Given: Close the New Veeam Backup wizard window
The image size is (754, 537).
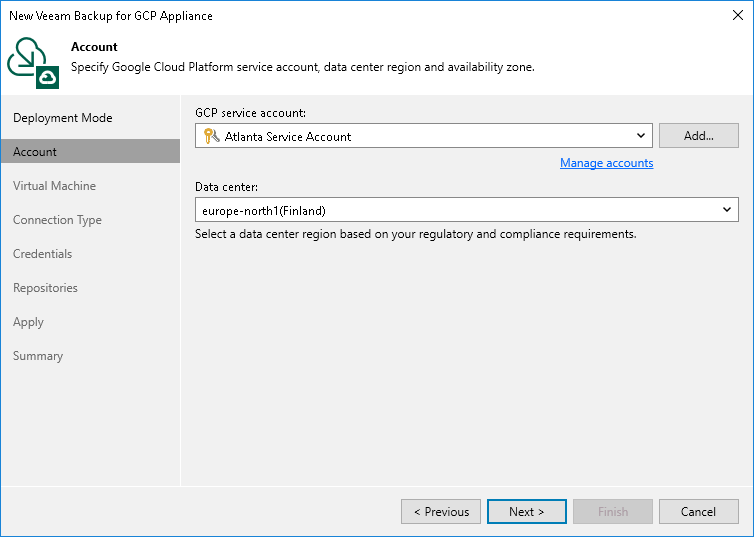Looking at the screenshot, I should coord(738,15).
